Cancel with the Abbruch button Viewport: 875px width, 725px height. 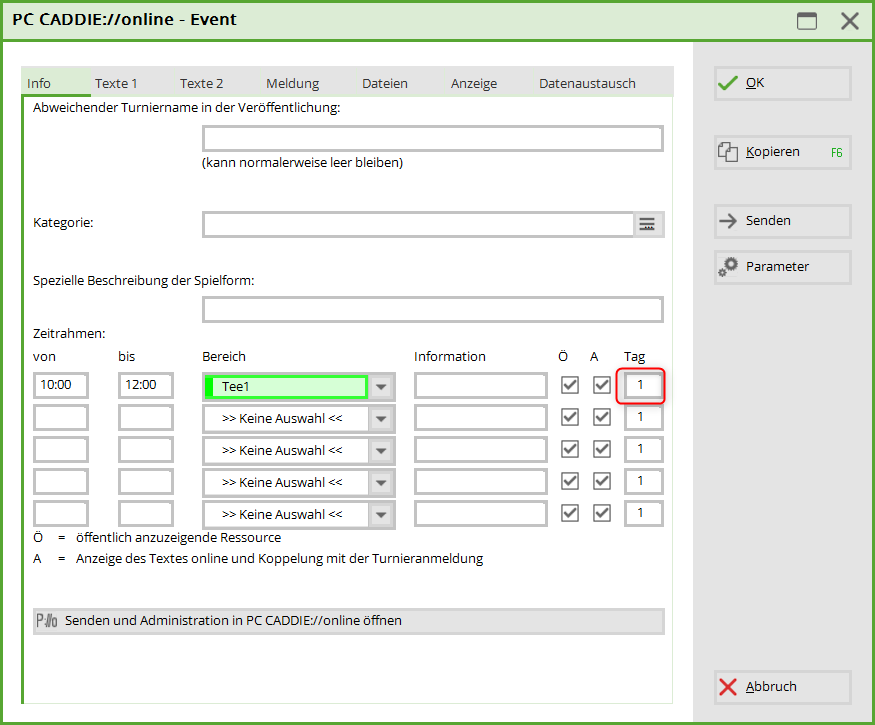(x=782, y=686)
